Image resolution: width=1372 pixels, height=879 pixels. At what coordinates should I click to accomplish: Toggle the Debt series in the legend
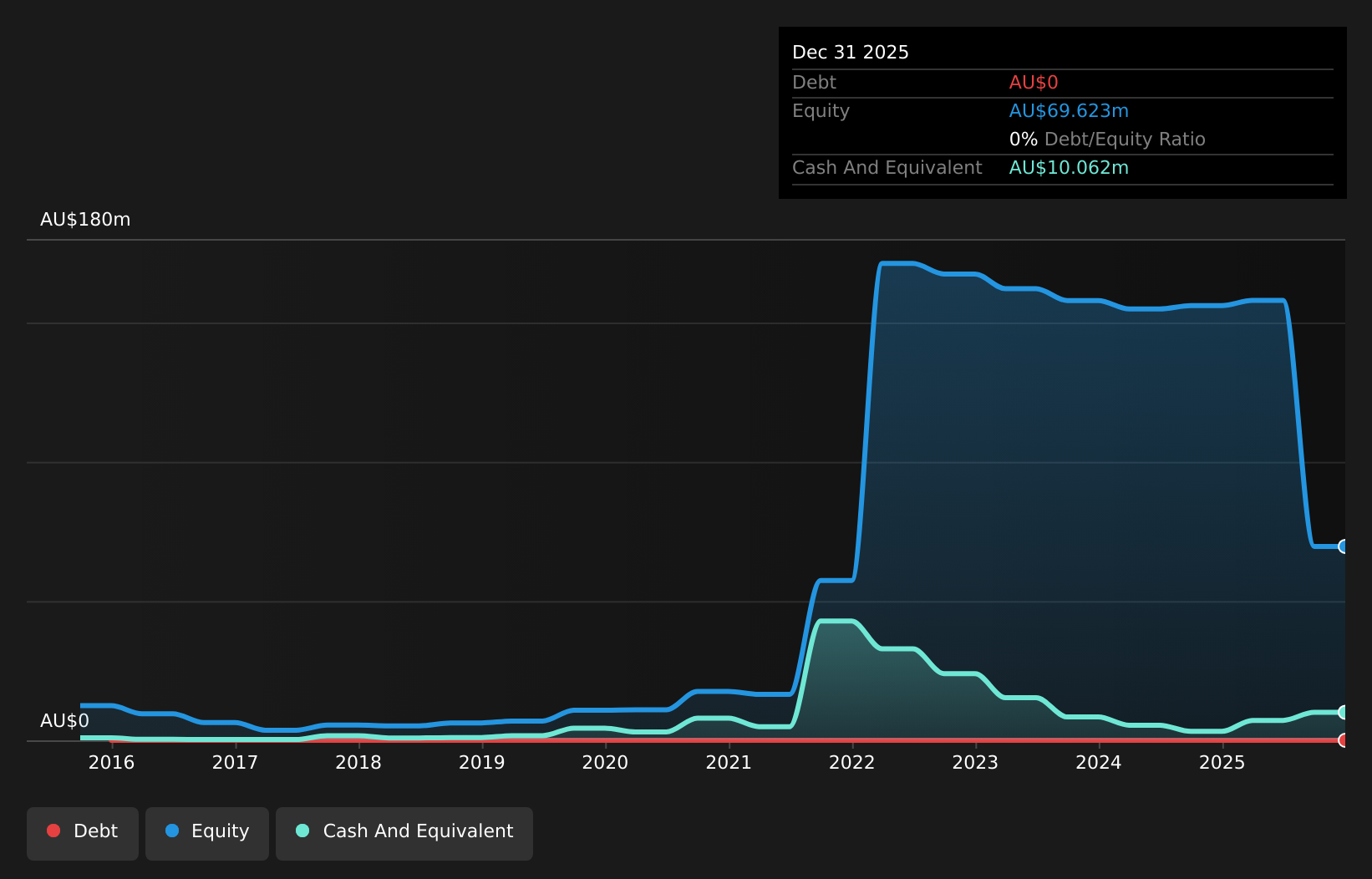click(x=83, y=833)
